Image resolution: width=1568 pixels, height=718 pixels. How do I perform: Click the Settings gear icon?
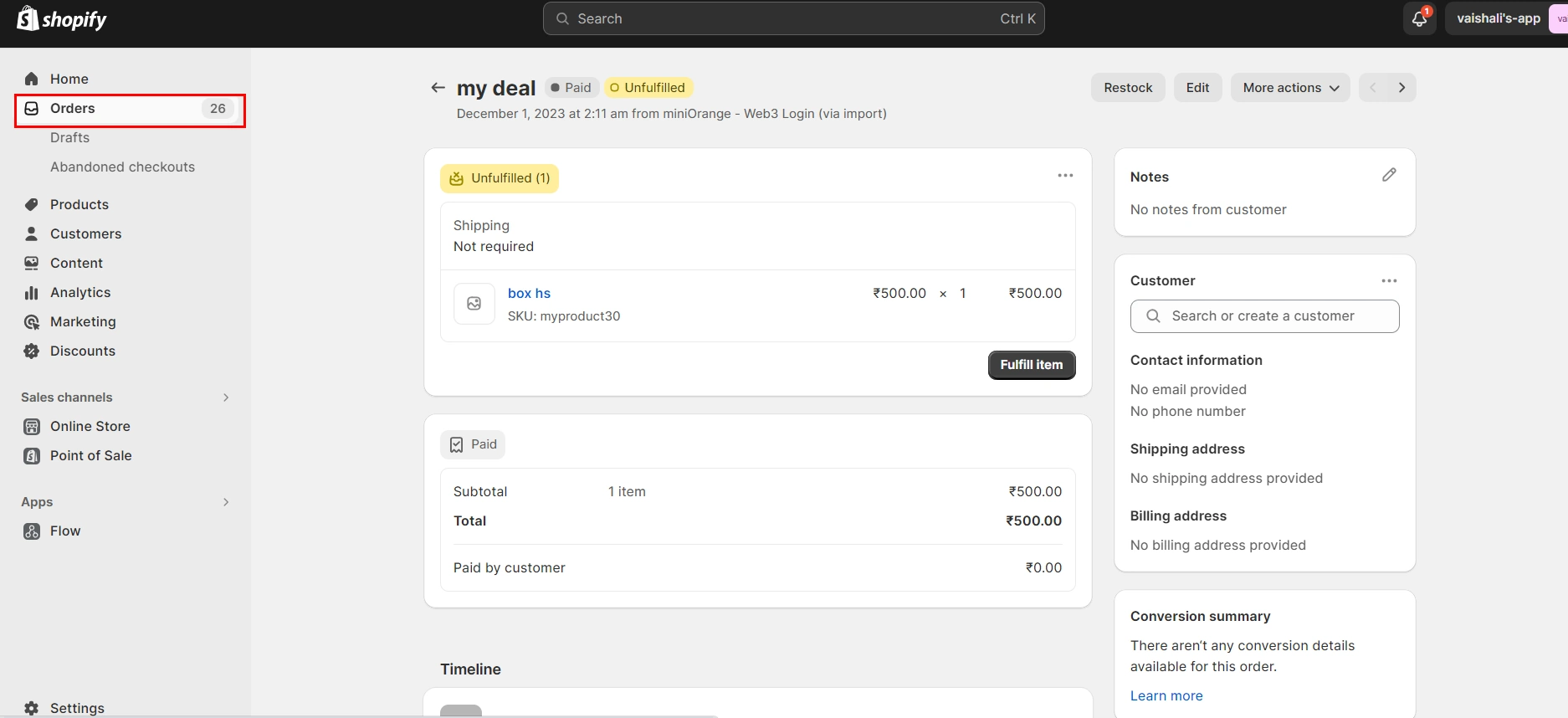click(x=32, y=708)
